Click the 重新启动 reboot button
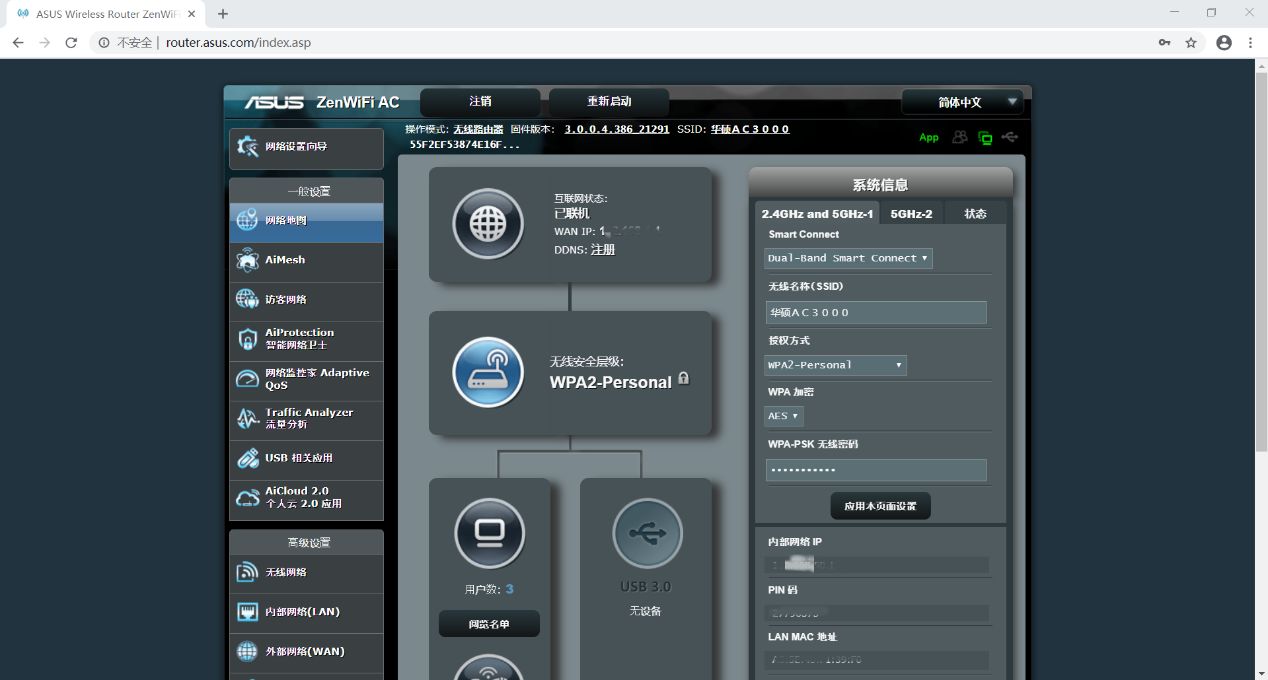 pos(609,102)
